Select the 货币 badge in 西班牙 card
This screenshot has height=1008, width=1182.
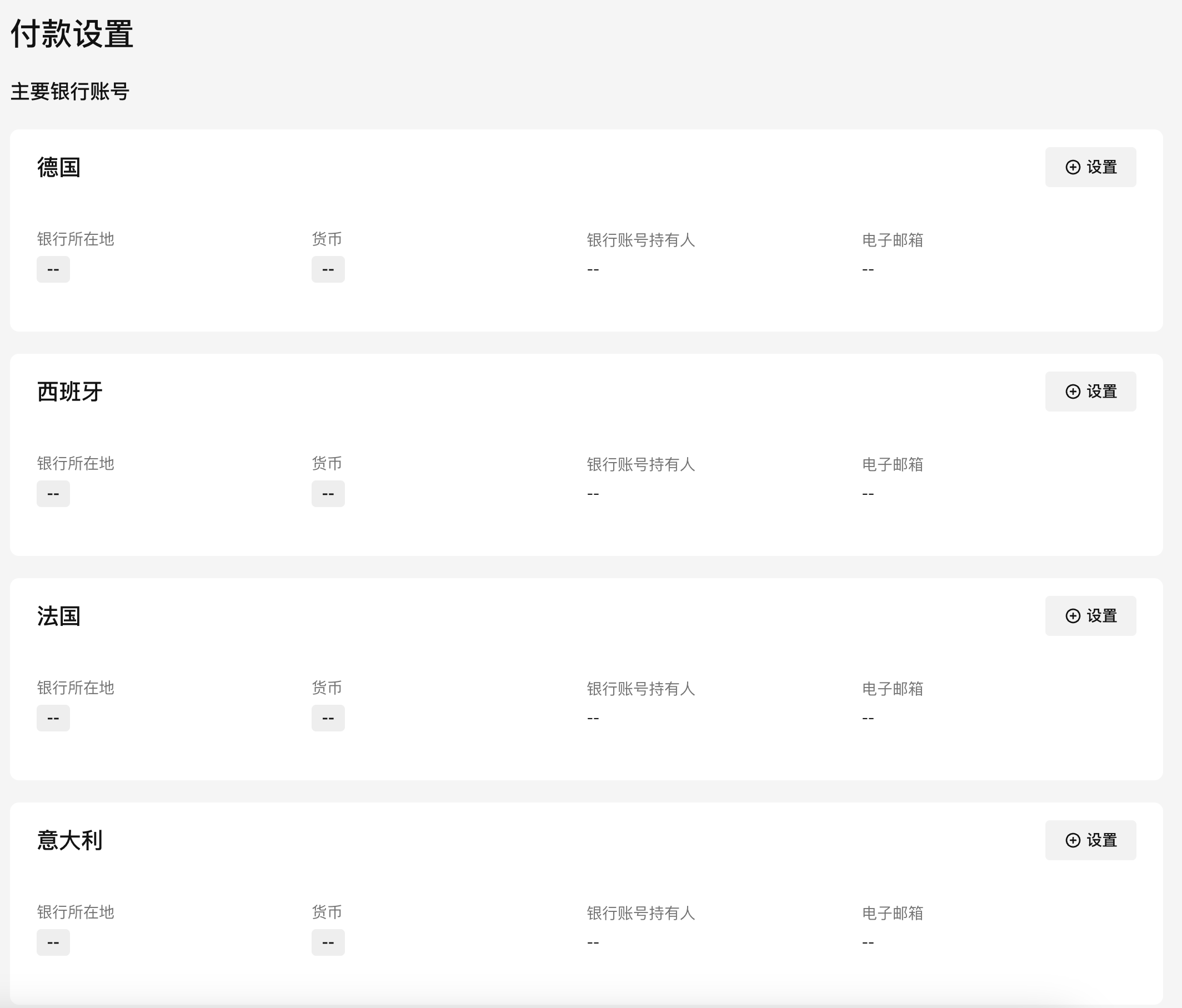click(328, 493)
